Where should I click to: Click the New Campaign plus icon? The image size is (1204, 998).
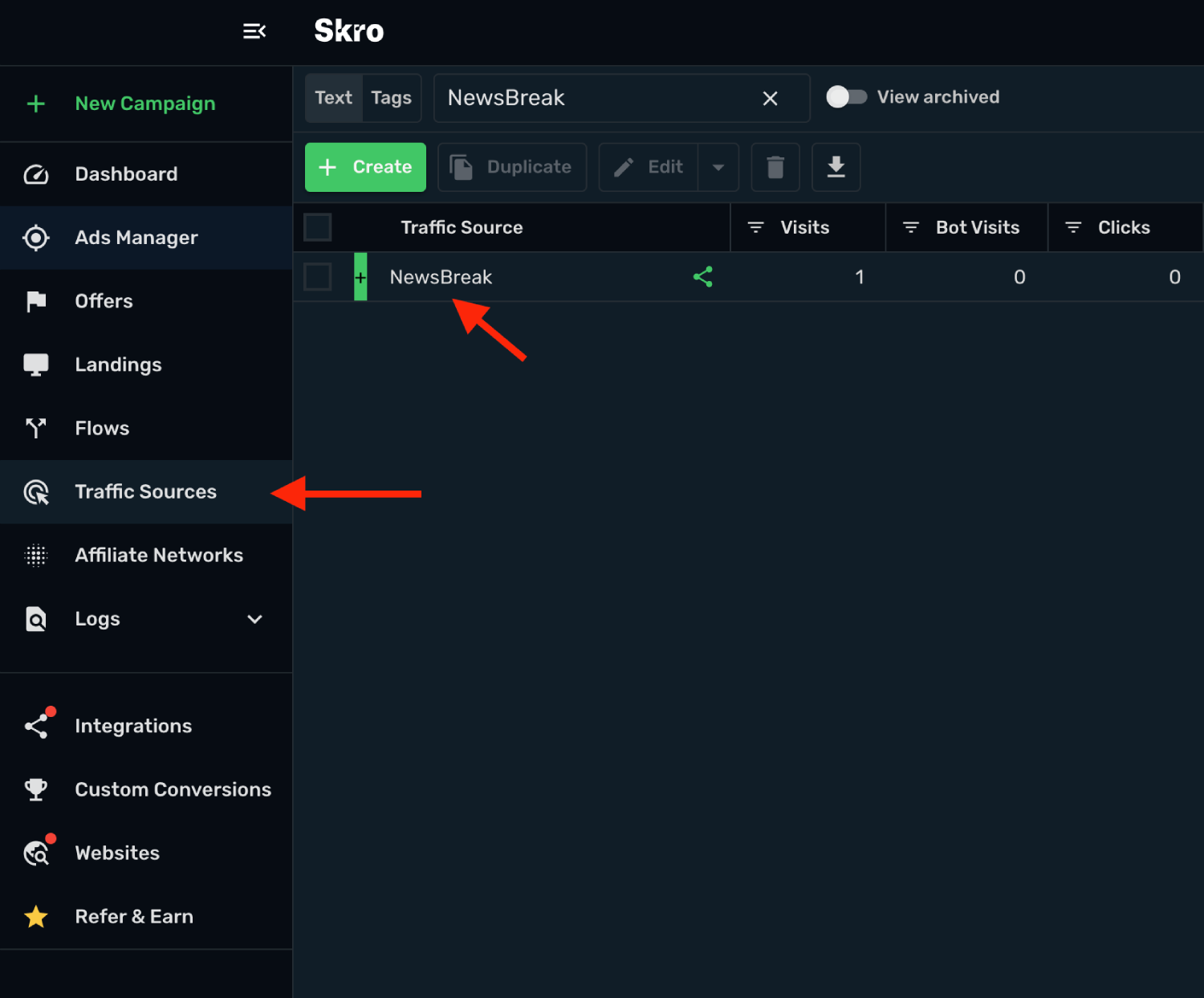coord(36,104)
